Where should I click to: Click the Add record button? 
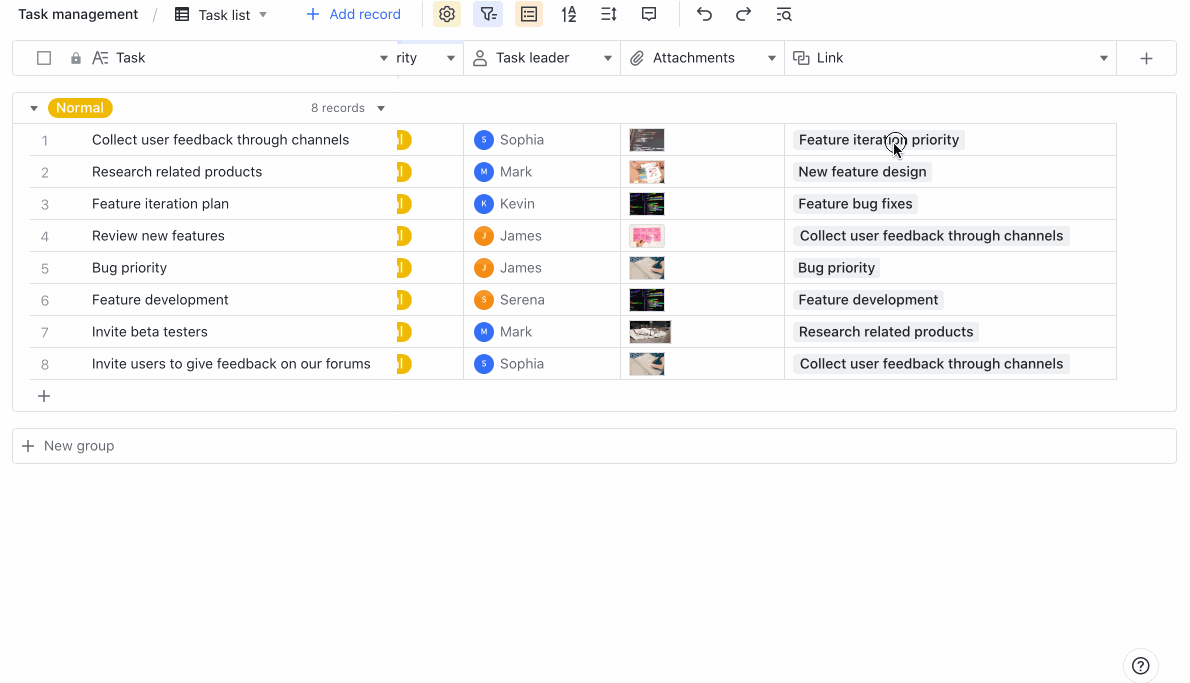pyautogui.click(x=353, y=14)
